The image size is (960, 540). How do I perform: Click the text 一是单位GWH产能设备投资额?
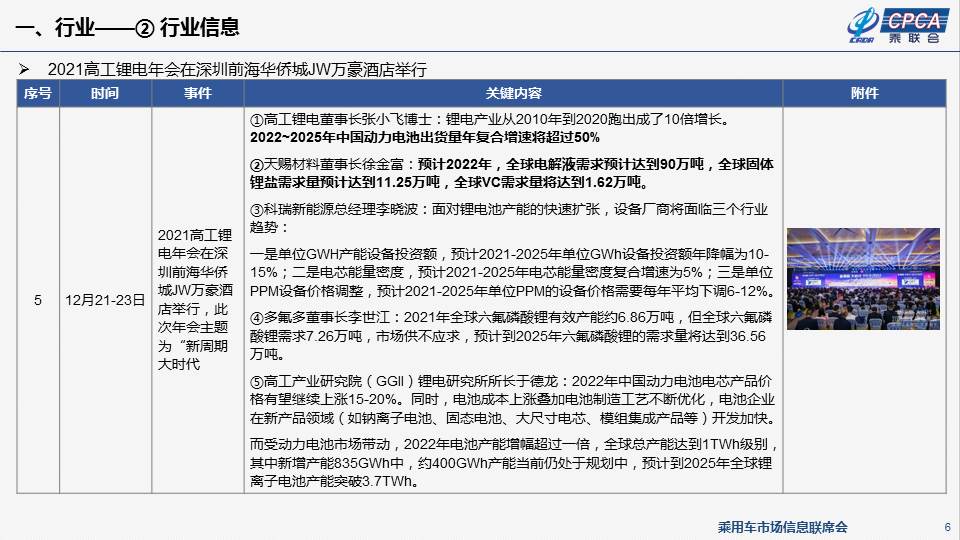343,254
